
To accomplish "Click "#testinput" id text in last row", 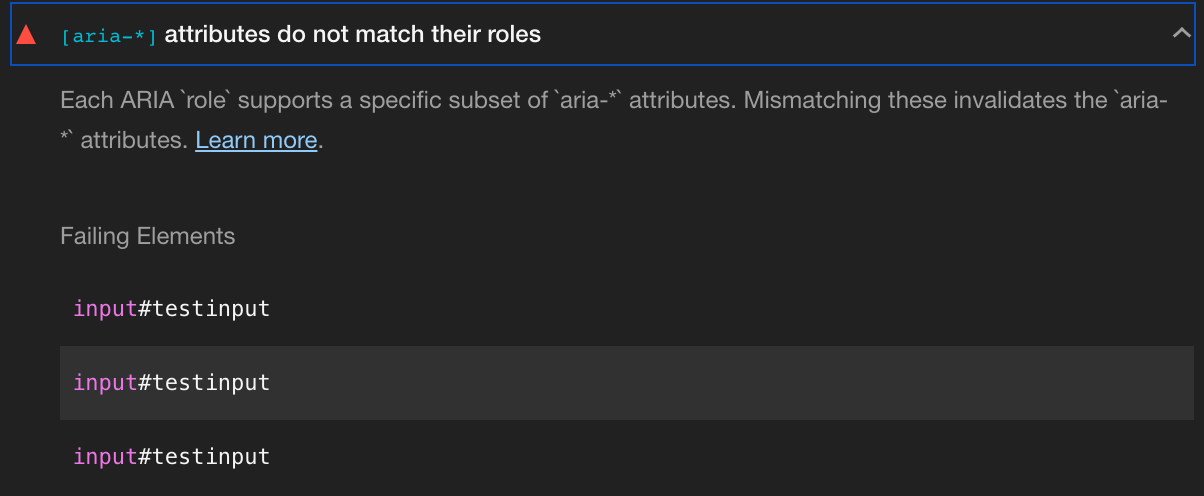I will point(204,457).
